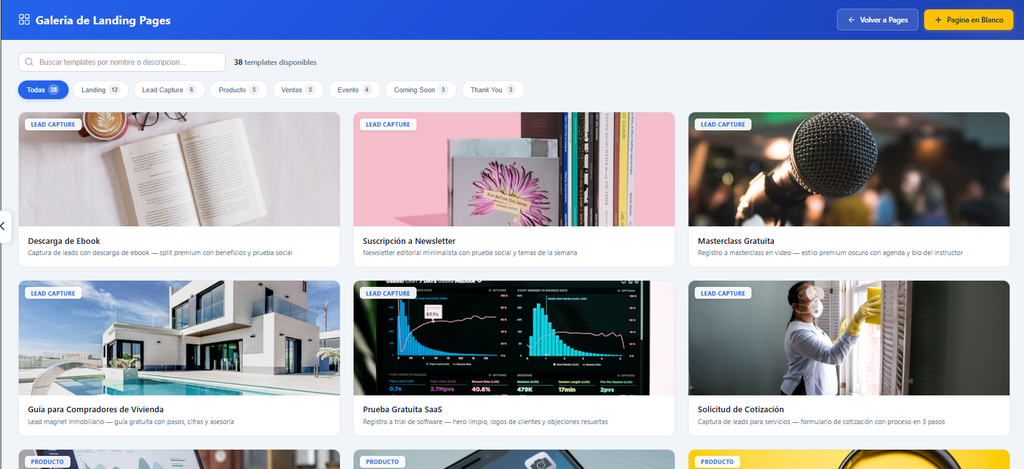Image resolution: width=1024 pixels, height=469 pixels.
Task: Select the Guía para Compradores de Vivienda thumbnail
Action: point(179,338)
